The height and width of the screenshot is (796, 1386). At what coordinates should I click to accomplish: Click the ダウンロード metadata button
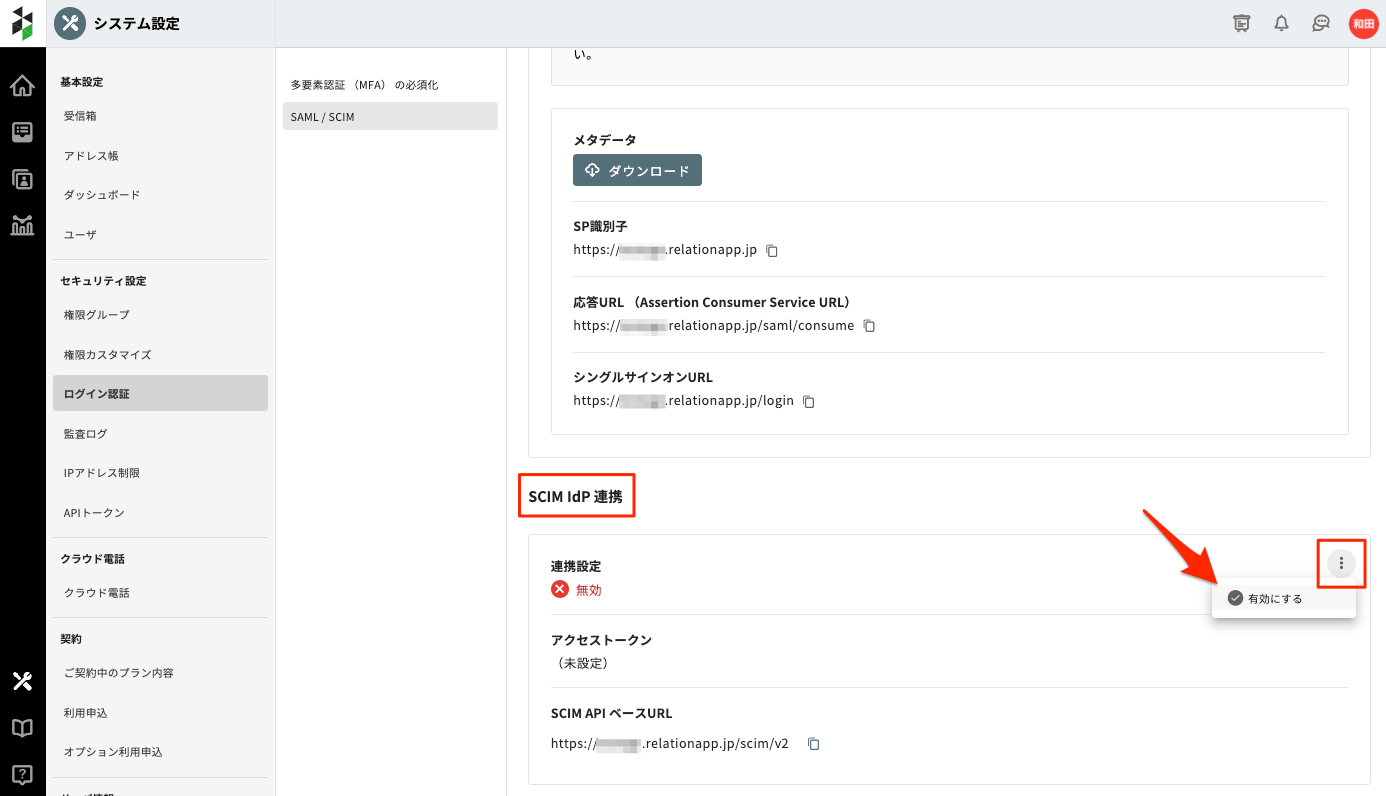point(637,171)
